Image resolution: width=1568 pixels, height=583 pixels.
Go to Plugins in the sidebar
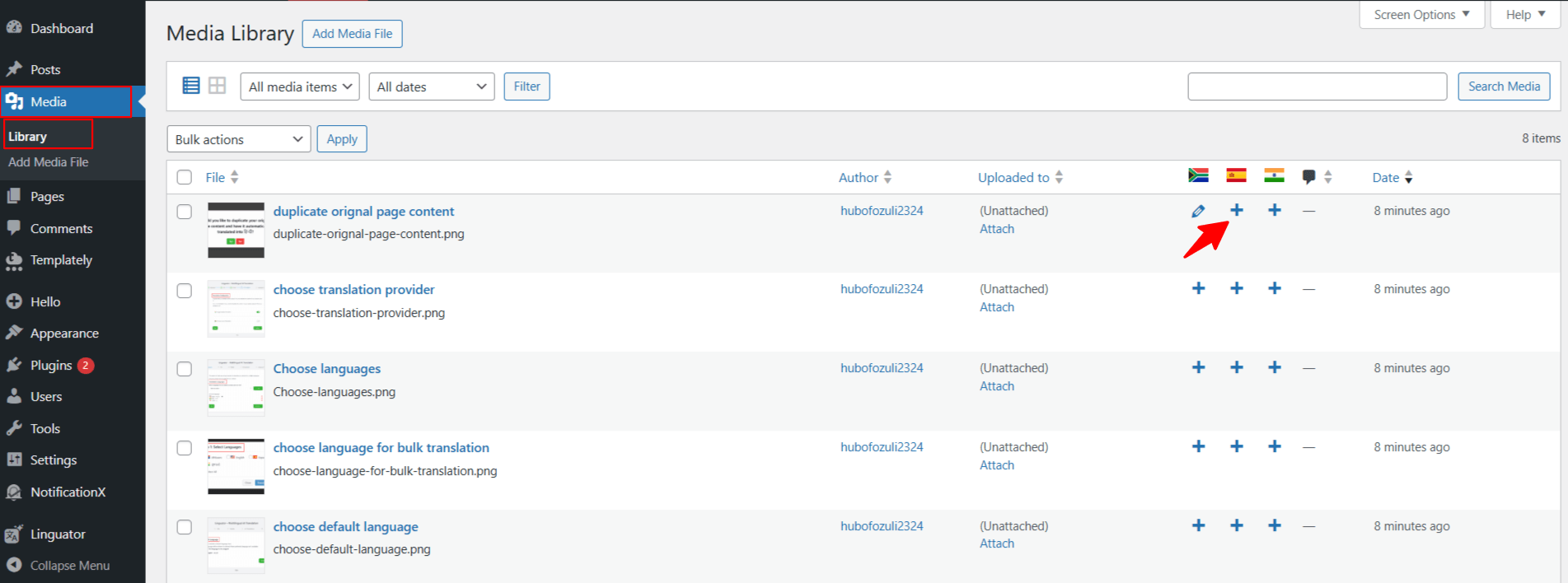tap(51, 365)
